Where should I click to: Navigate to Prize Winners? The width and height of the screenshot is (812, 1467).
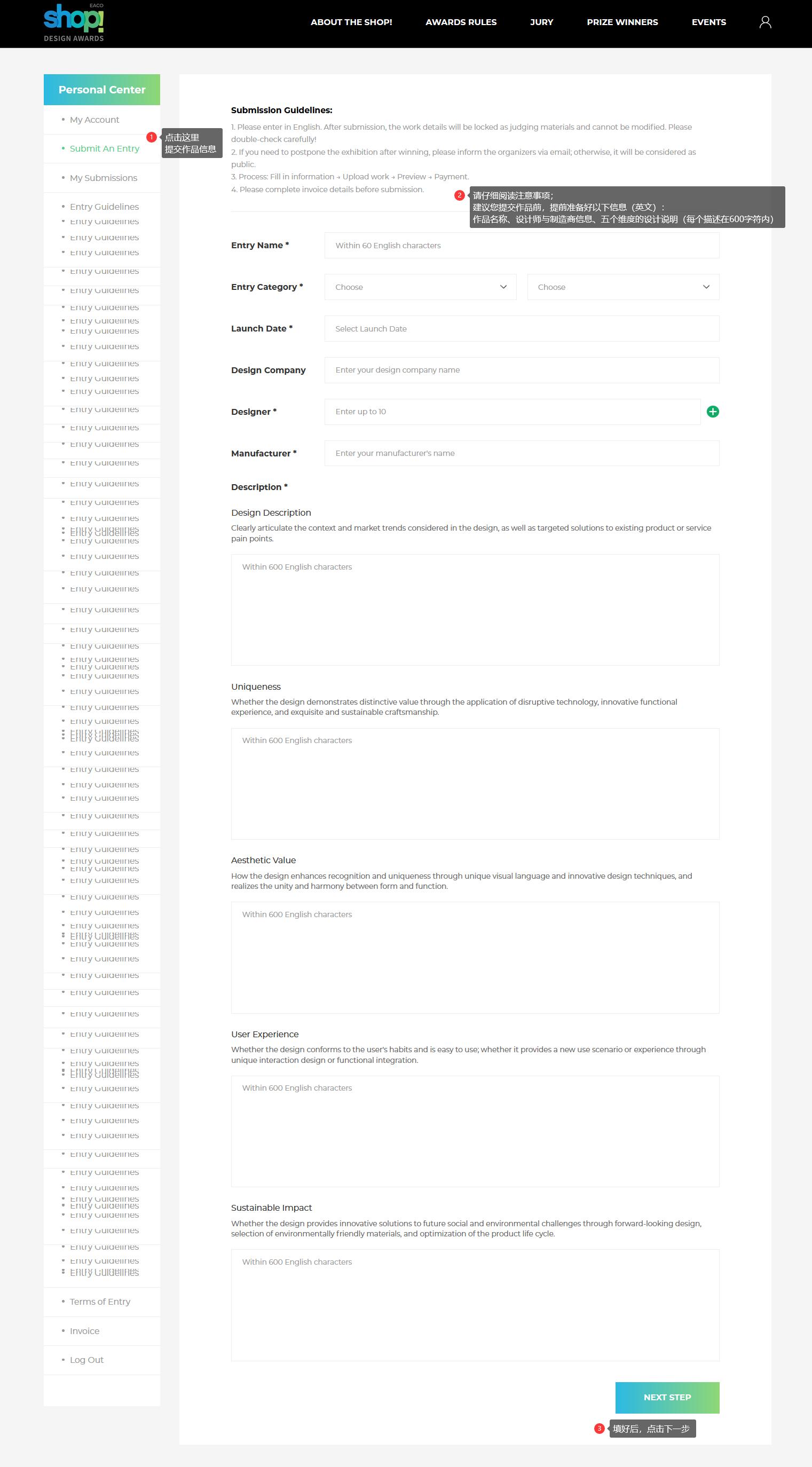622,22
